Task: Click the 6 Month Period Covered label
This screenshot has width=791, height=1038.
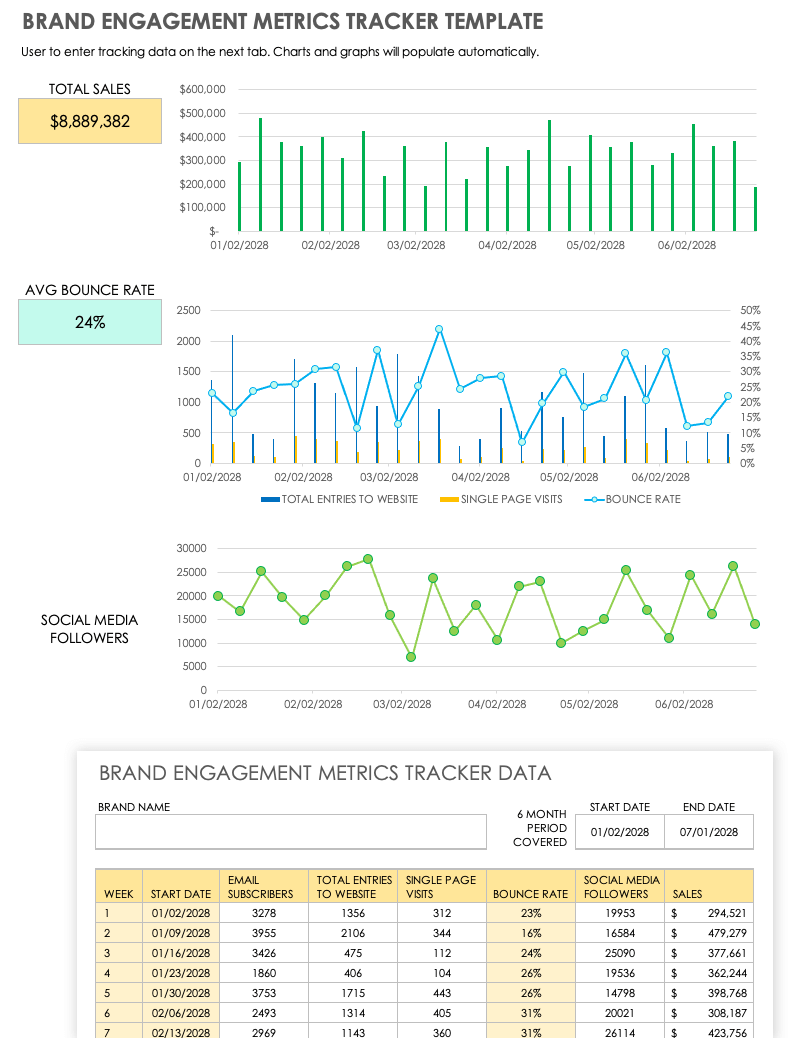Action: tap(541, 827)
